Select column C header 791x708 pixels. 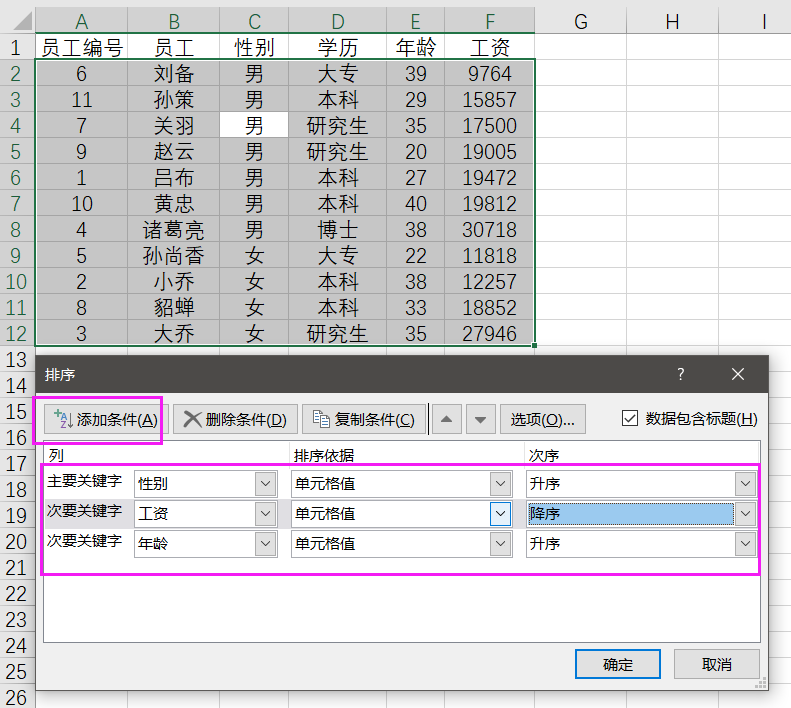click(x=254, y=21)
